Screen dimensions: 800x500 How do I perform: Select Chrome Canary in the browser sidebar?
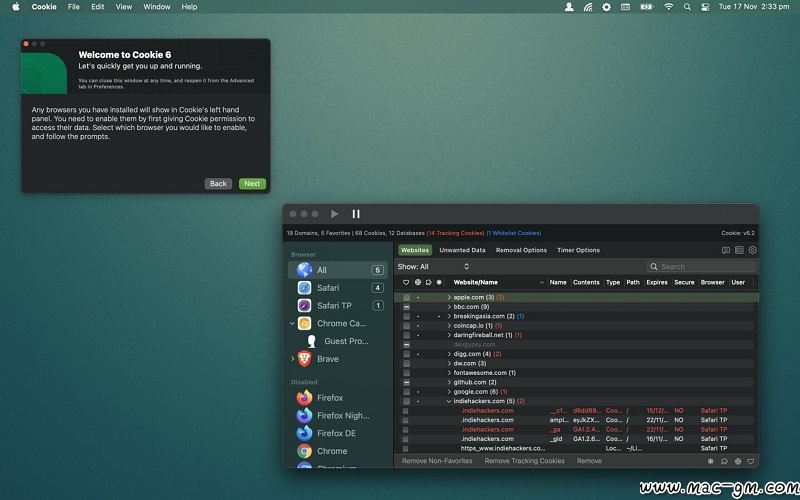pos(338,323)
